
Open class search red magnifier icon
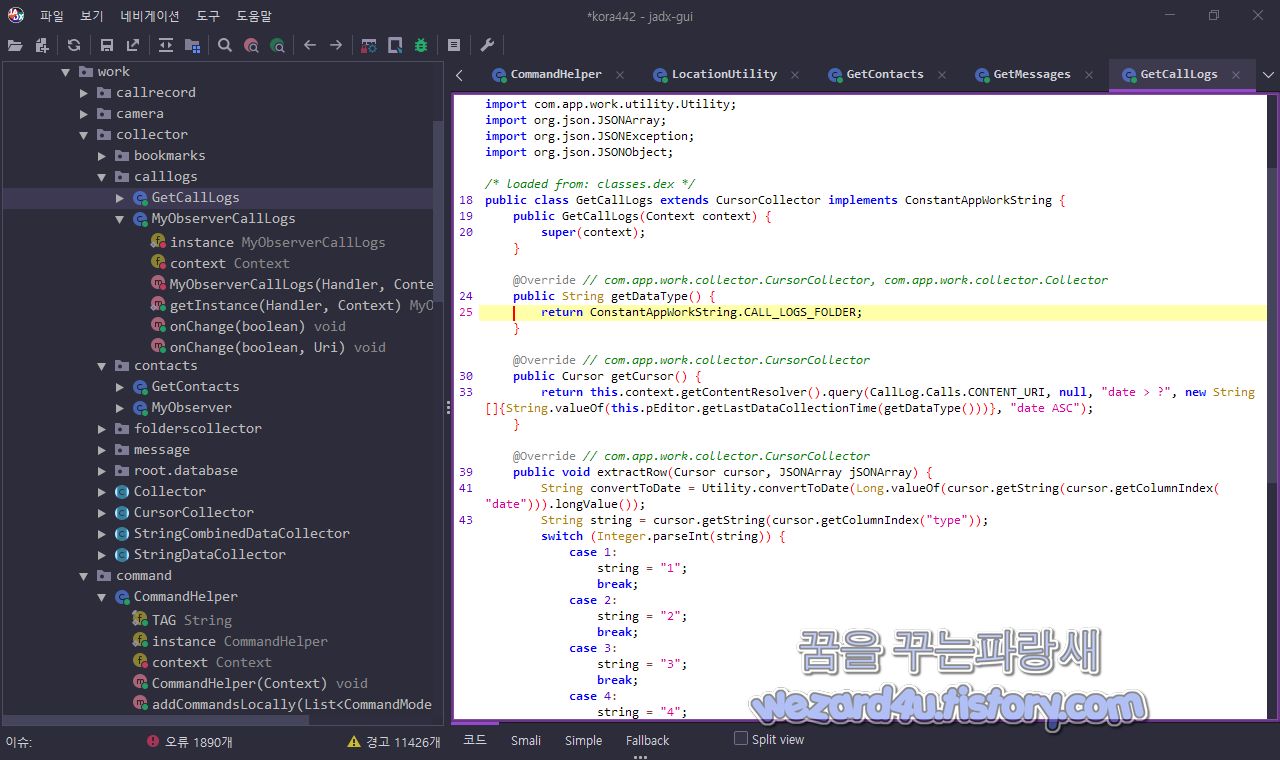[251, 45]
